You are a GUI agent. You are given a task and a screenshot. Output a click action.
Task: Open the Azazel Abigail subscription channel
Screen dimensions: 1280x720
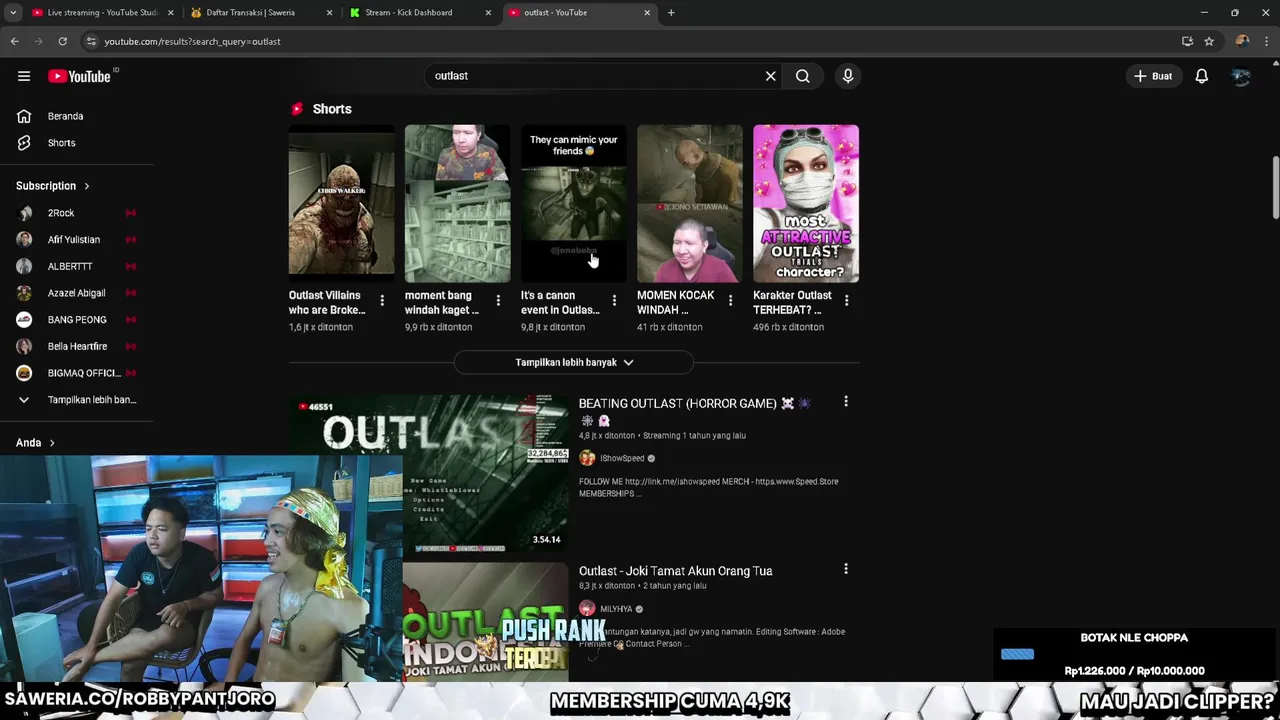pos(75,293)
